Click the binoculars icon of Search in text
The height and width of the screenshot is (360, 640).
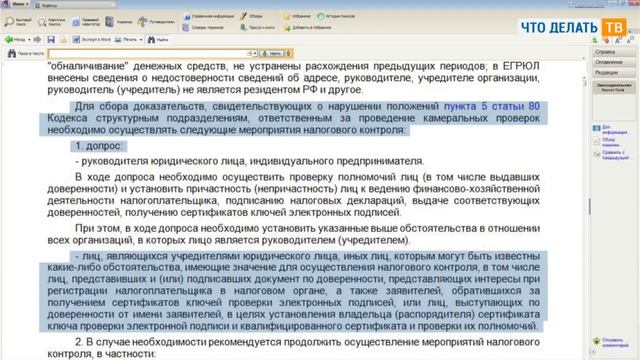pos(12,53)
